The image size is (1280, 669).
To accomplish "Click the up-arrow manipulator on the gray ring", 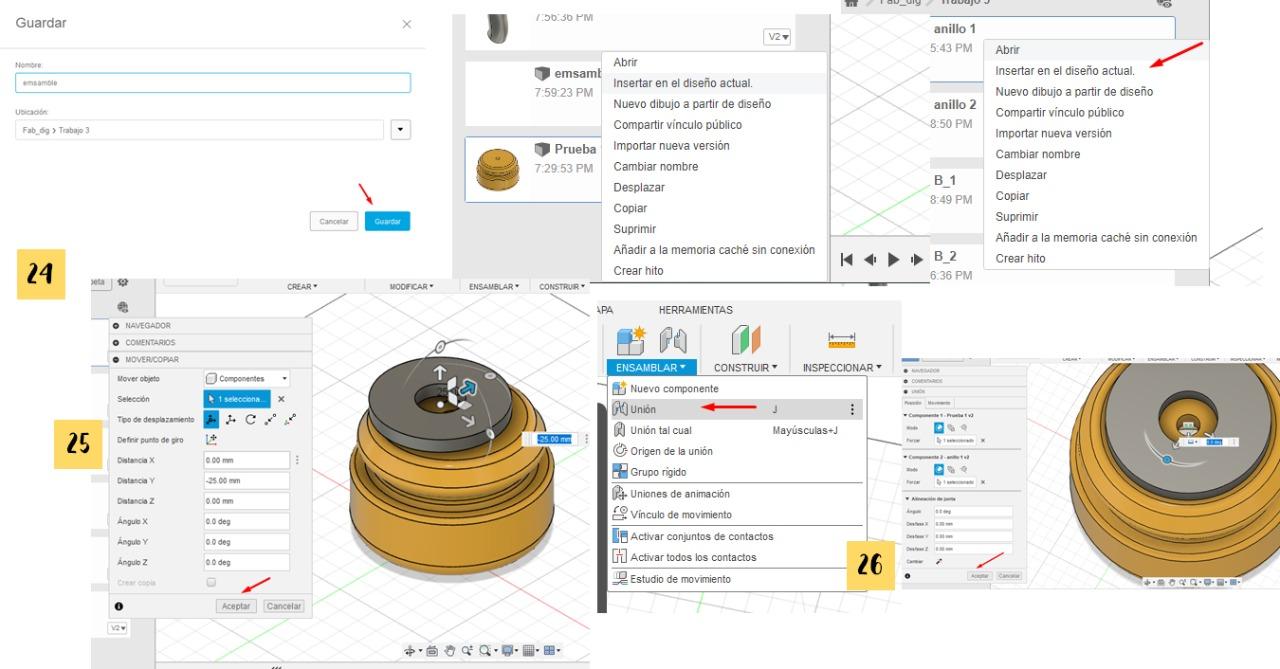I will pyautogui.click(x=438, y=374).
